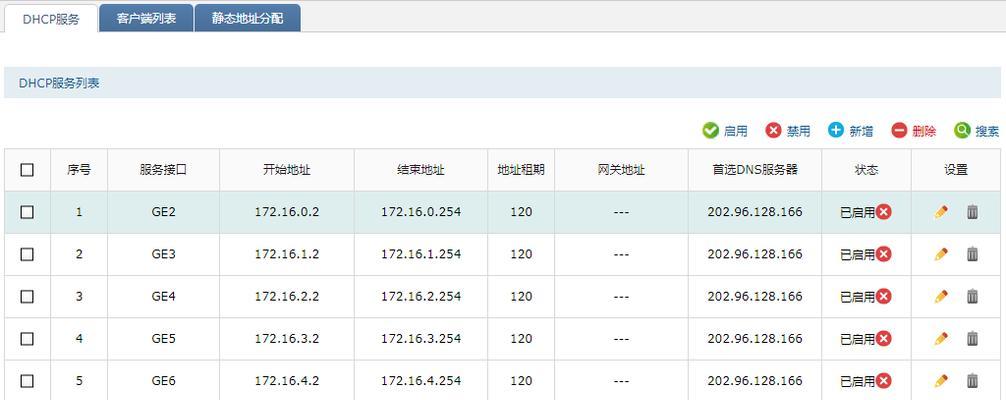Image resolution: width=1006 pixels, height=400 pixels.
Task: Click end address 172.16.0.254 cell
Action: (x=421, y=212)
